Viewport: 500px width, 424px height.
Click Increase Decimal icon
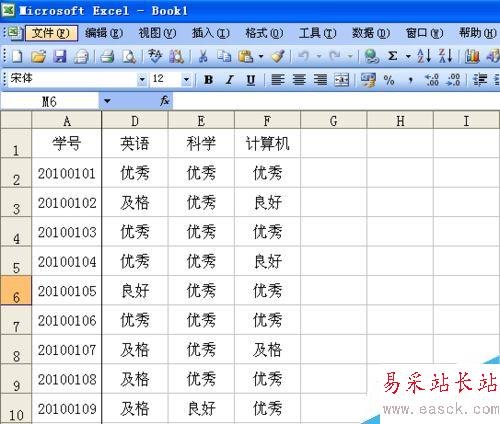[x=432, y=80]
